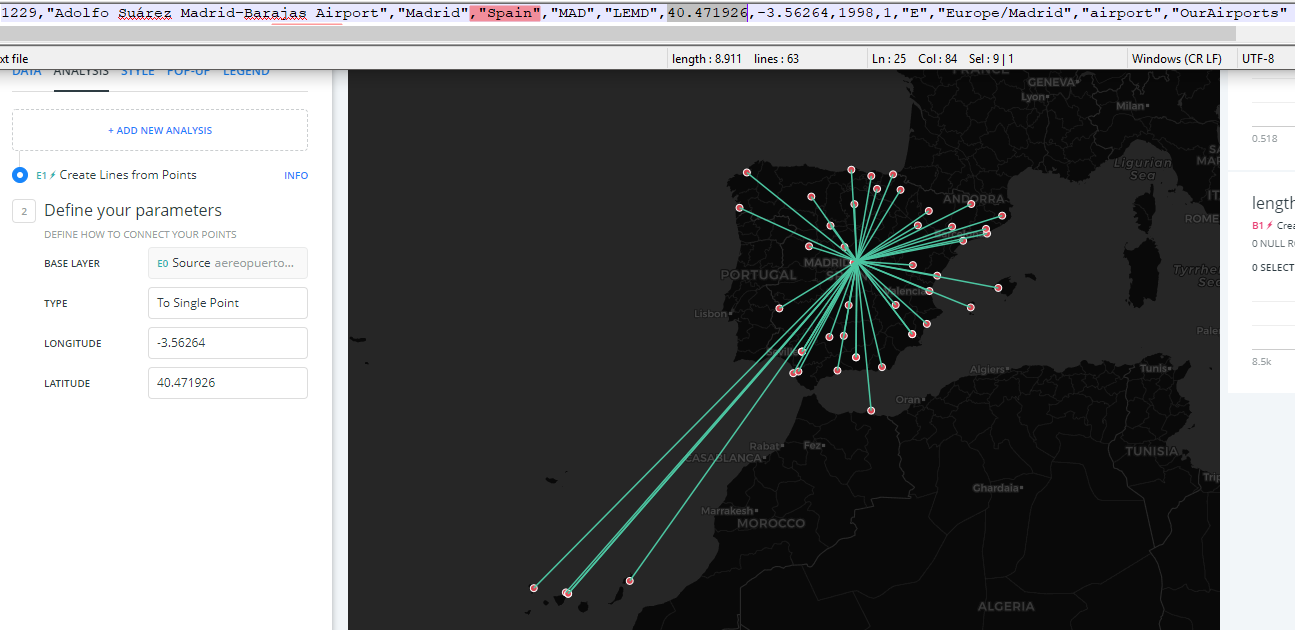
Task: Click the Oran map label
Action: point(907,400)
